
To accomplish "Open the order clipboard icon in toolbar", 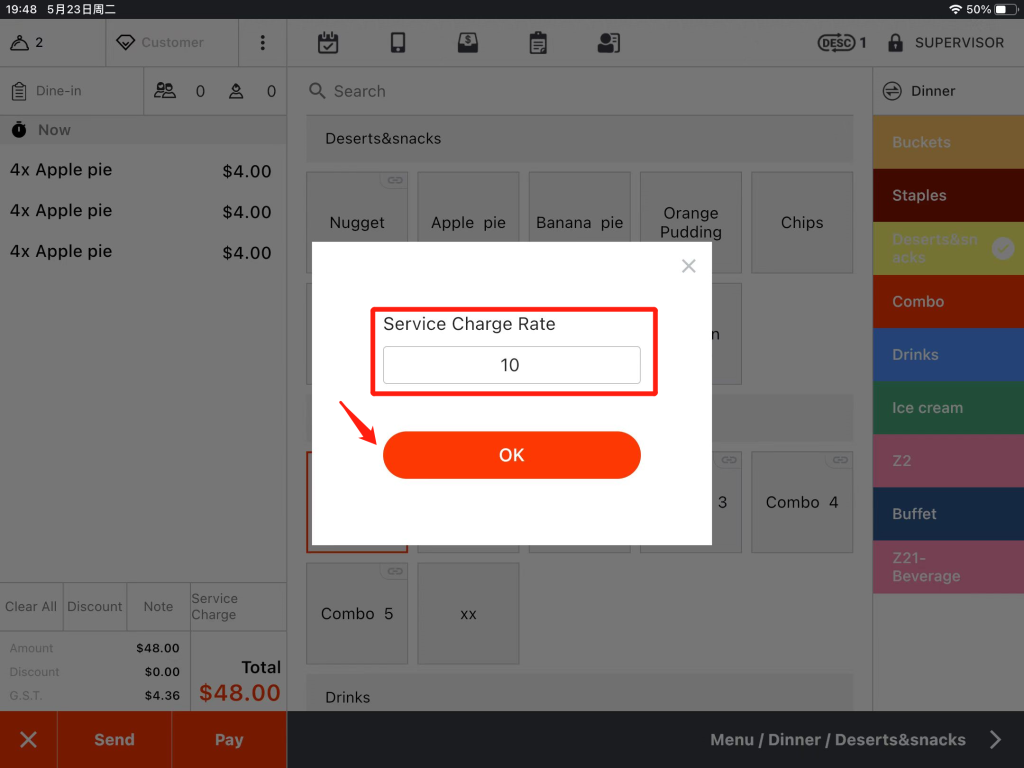I will [x=538, y=43].
